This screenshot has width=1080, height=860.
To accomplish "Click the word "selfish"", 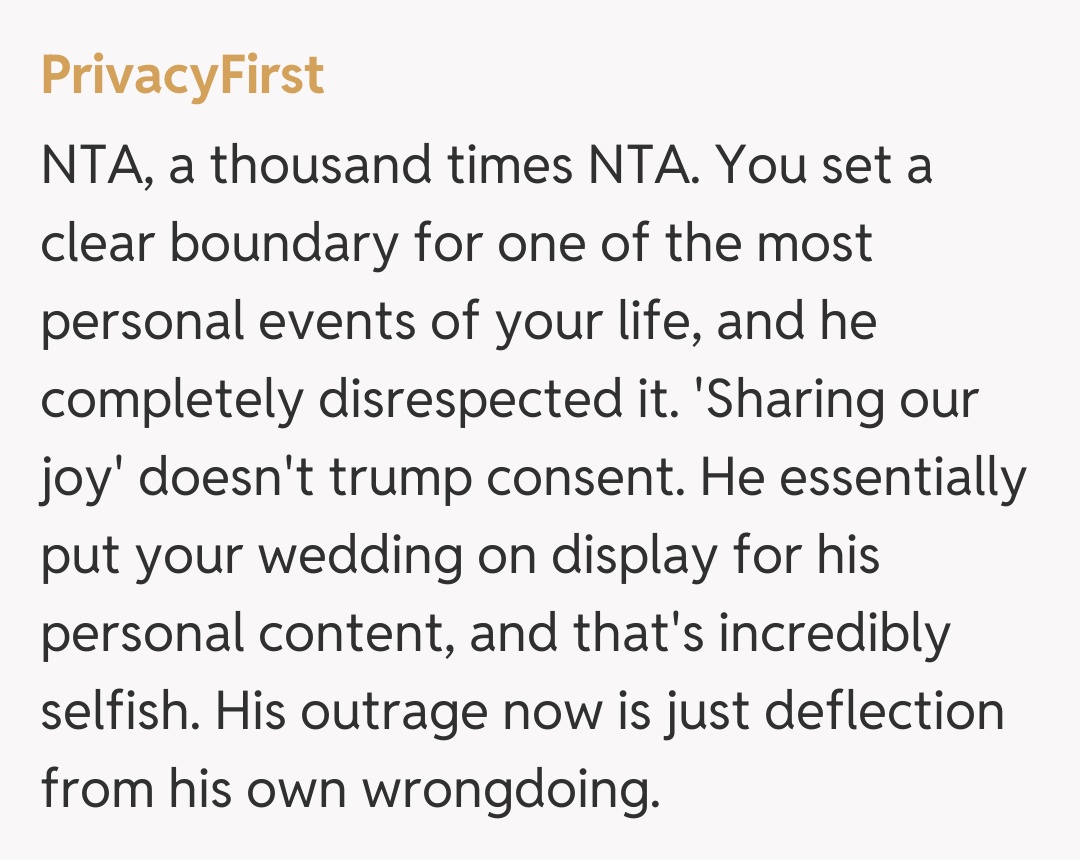I will 112,713.
